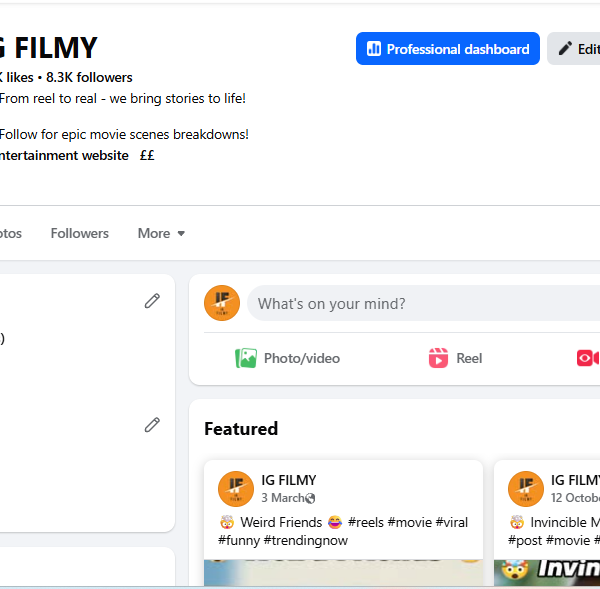Click the green Photo/video icon
The width and height of the screenshot is (600, 589).
pos(246,358)
